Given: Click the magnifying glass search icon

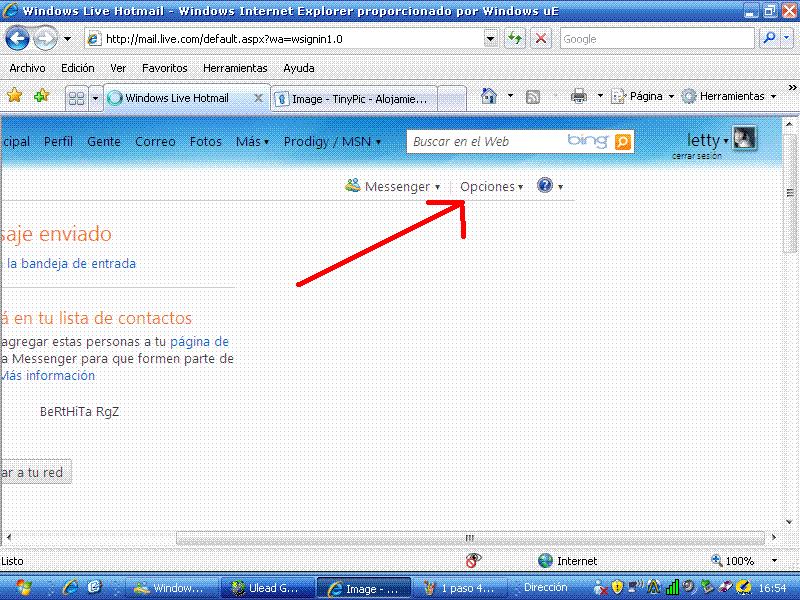Looking at the screenshot, I should click(x=769, y=38).
